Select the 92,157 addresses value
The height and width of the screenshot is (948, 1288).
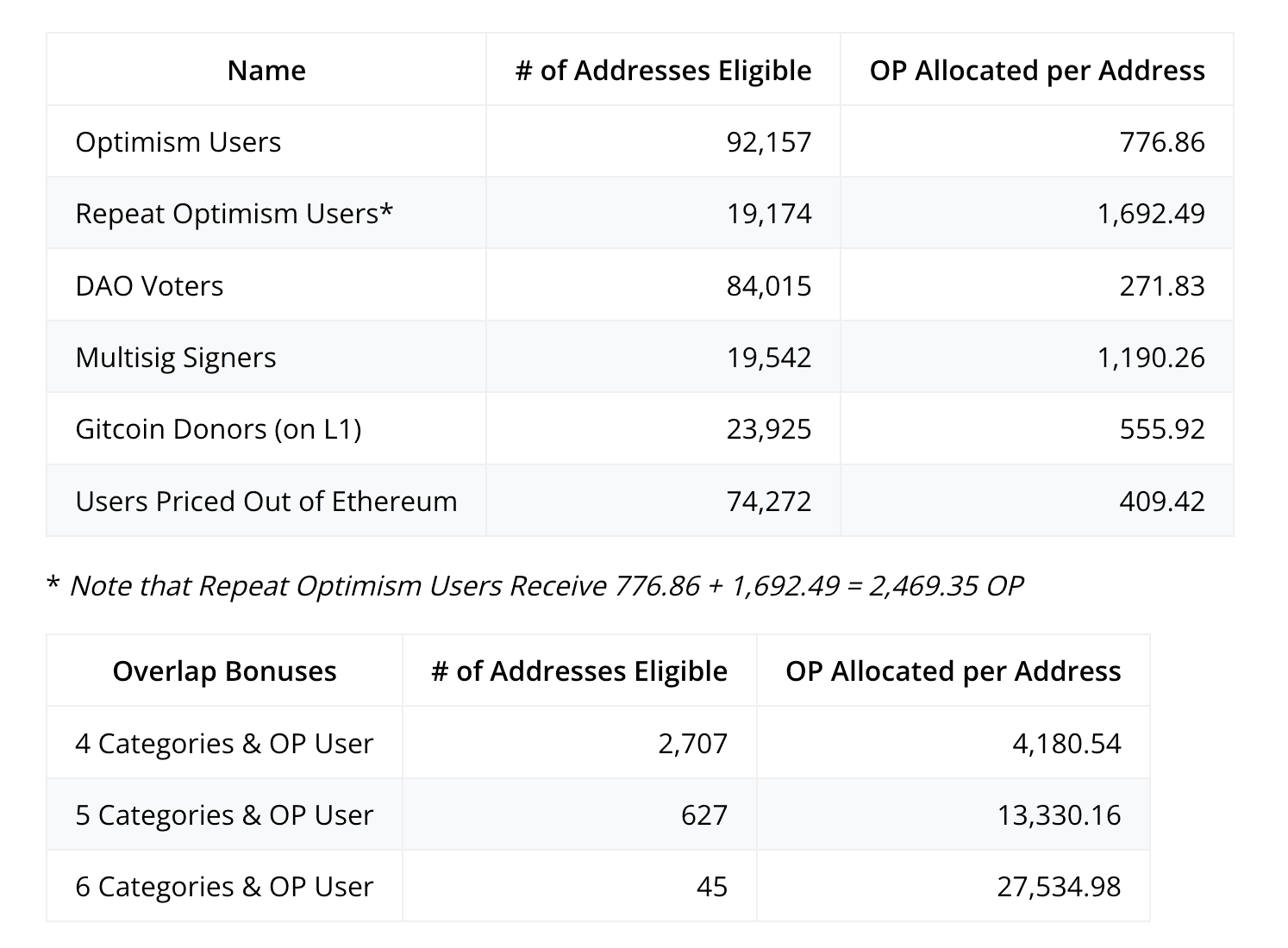click(769, 142)
